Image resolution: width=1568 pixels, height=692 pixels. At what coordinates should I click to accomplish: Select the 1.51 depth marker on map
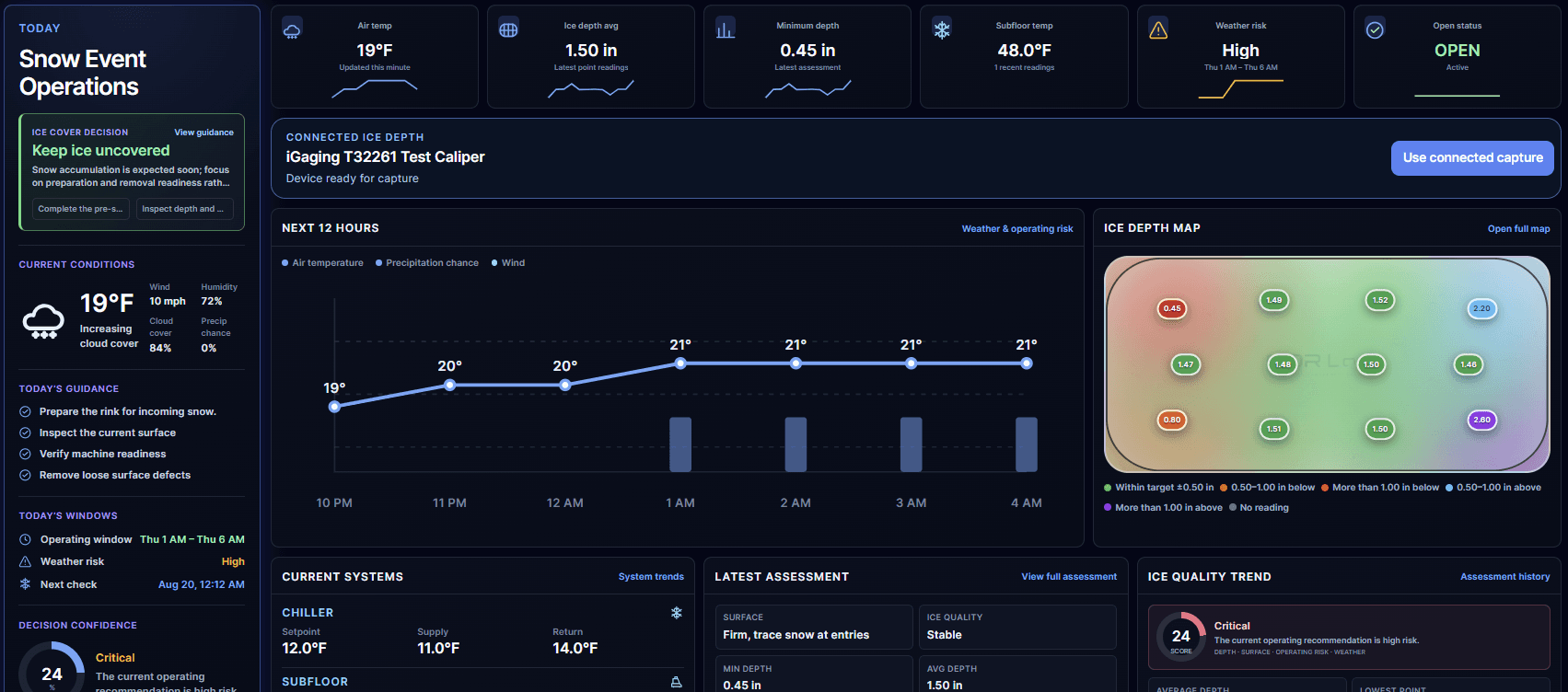[x=1273, y=429]
